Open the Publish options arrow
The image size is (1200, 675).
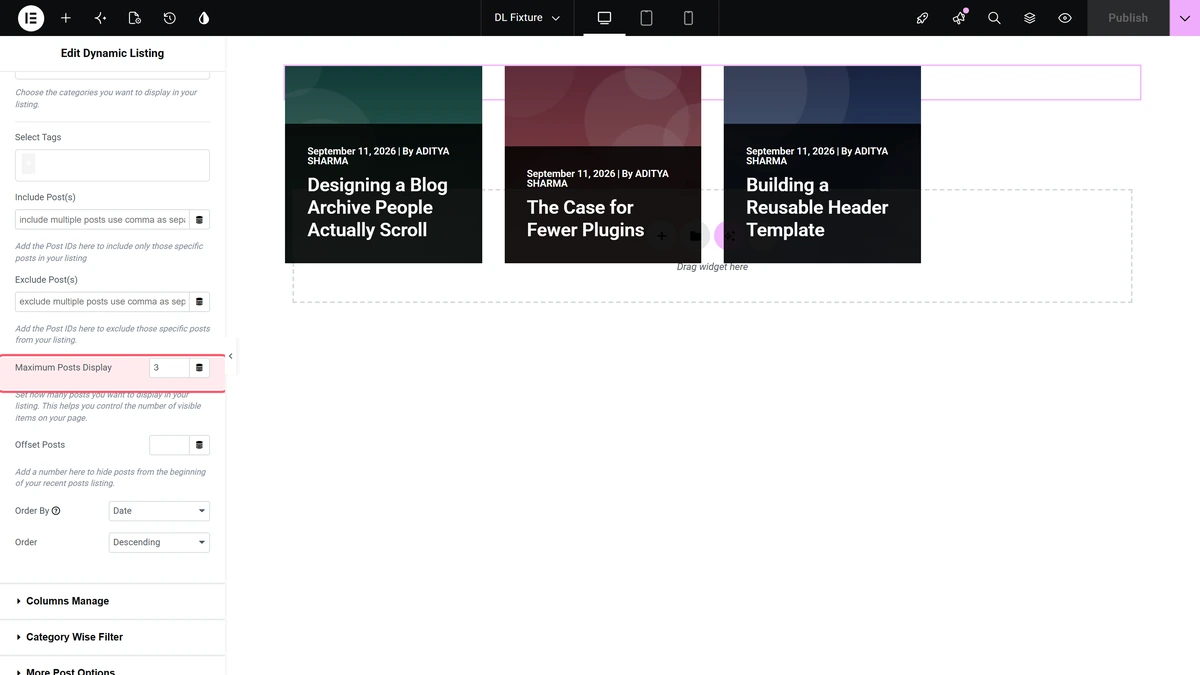tap(1184, 18)
